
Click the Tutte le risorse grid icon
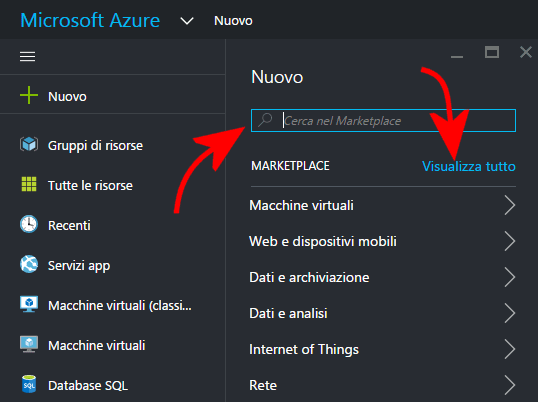click(29, 184)
